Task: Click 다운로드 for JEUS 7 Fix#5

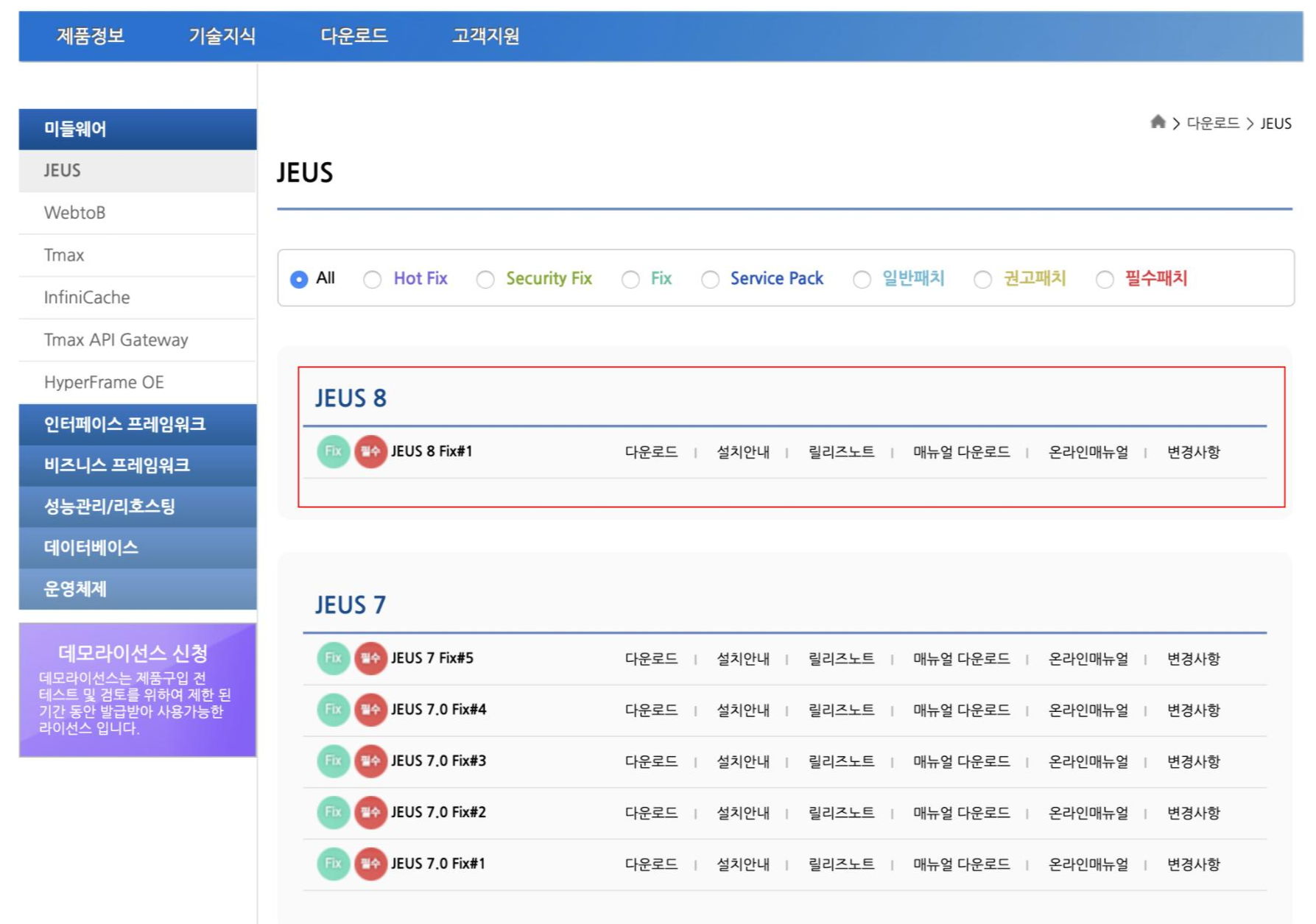Action: [x=651, y=658]
